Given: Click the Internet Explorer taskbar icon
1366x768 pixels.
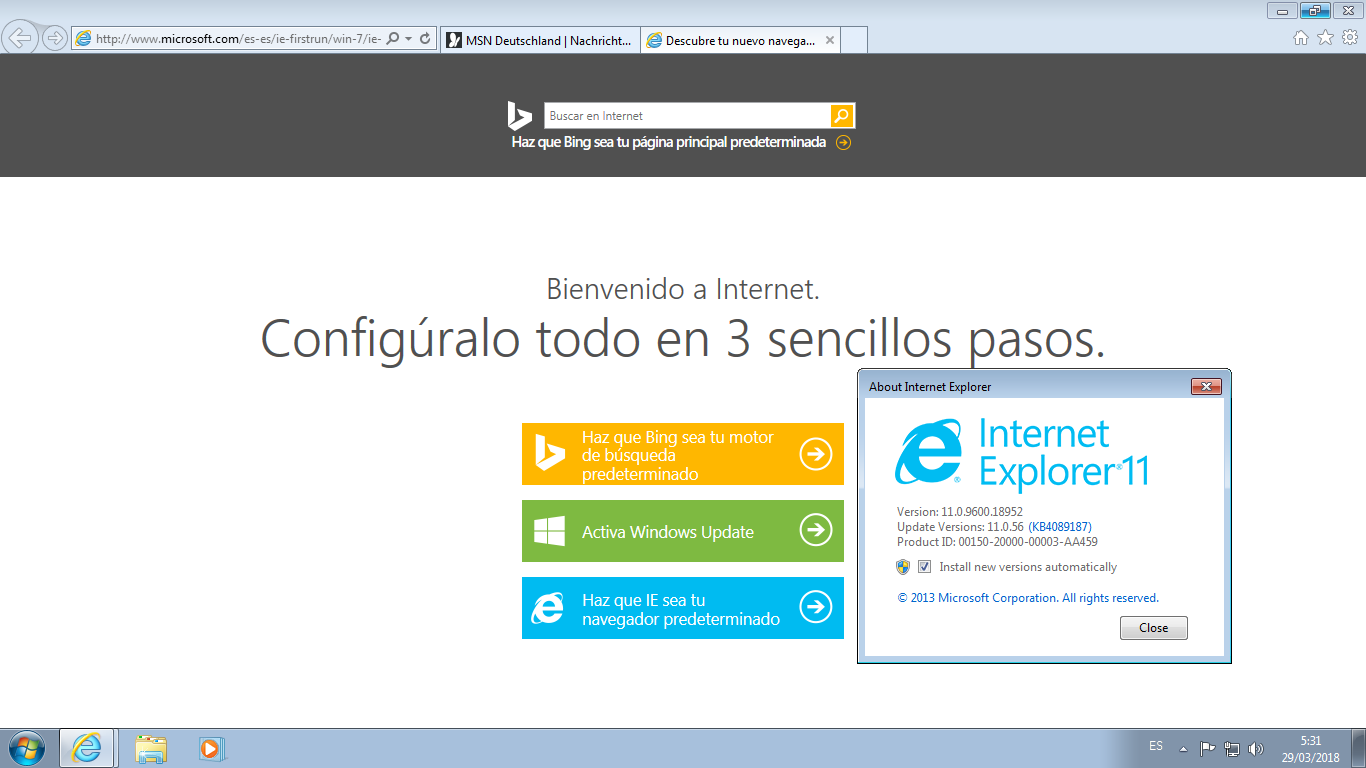Looking at the screenshot, I should (87, 748).
